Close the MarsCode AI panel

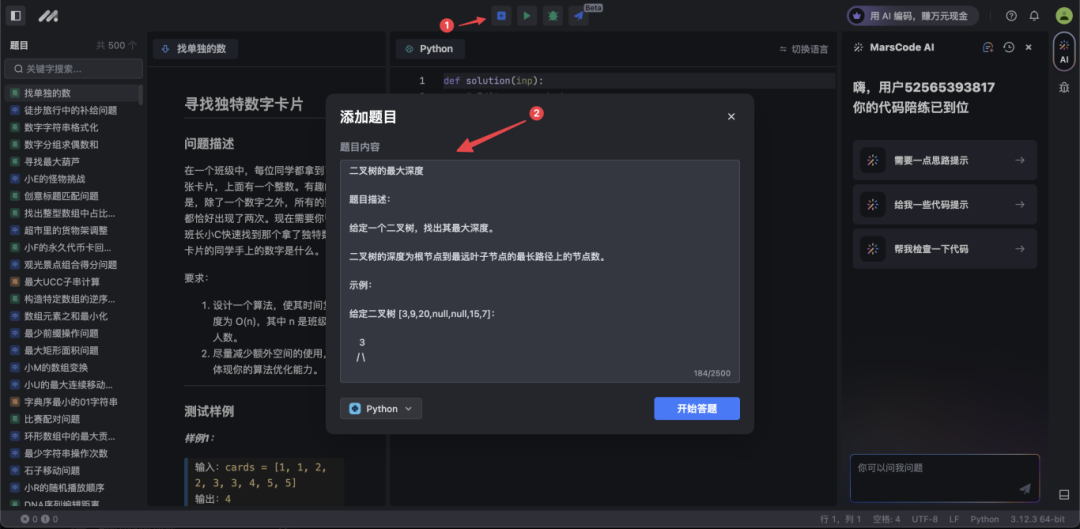[x=1028, y=48]
